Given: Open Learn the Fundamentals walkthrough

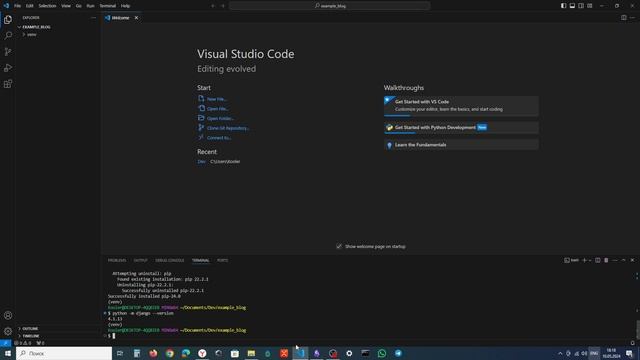Looking at the screenshot, I should point(461,145).
